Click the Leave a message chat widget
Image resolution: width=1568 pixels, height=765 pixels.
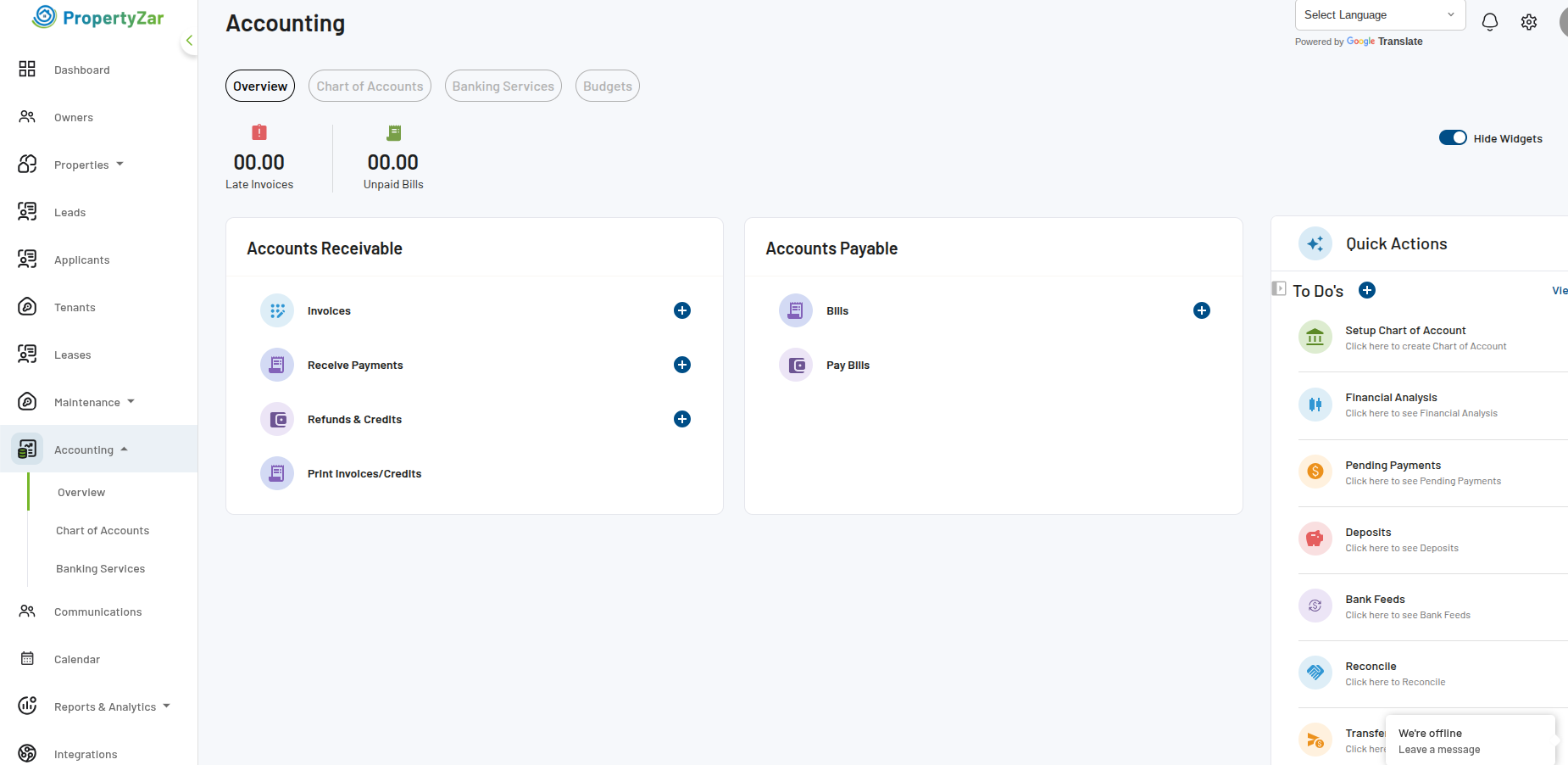[1469, 741]
